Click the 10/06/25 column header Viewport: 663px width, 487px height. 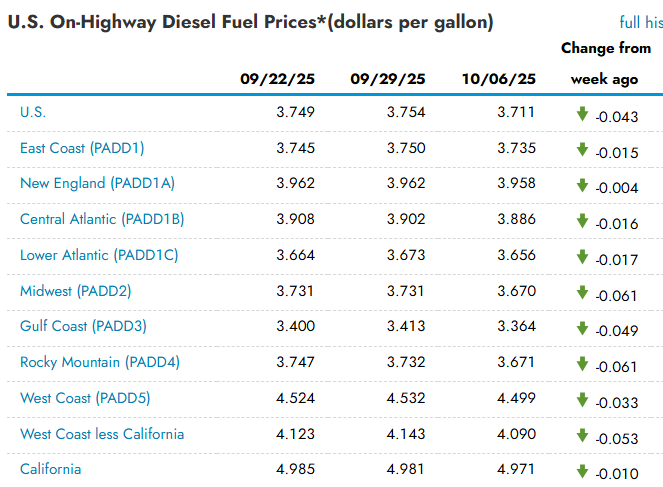[x=499, y=79]
